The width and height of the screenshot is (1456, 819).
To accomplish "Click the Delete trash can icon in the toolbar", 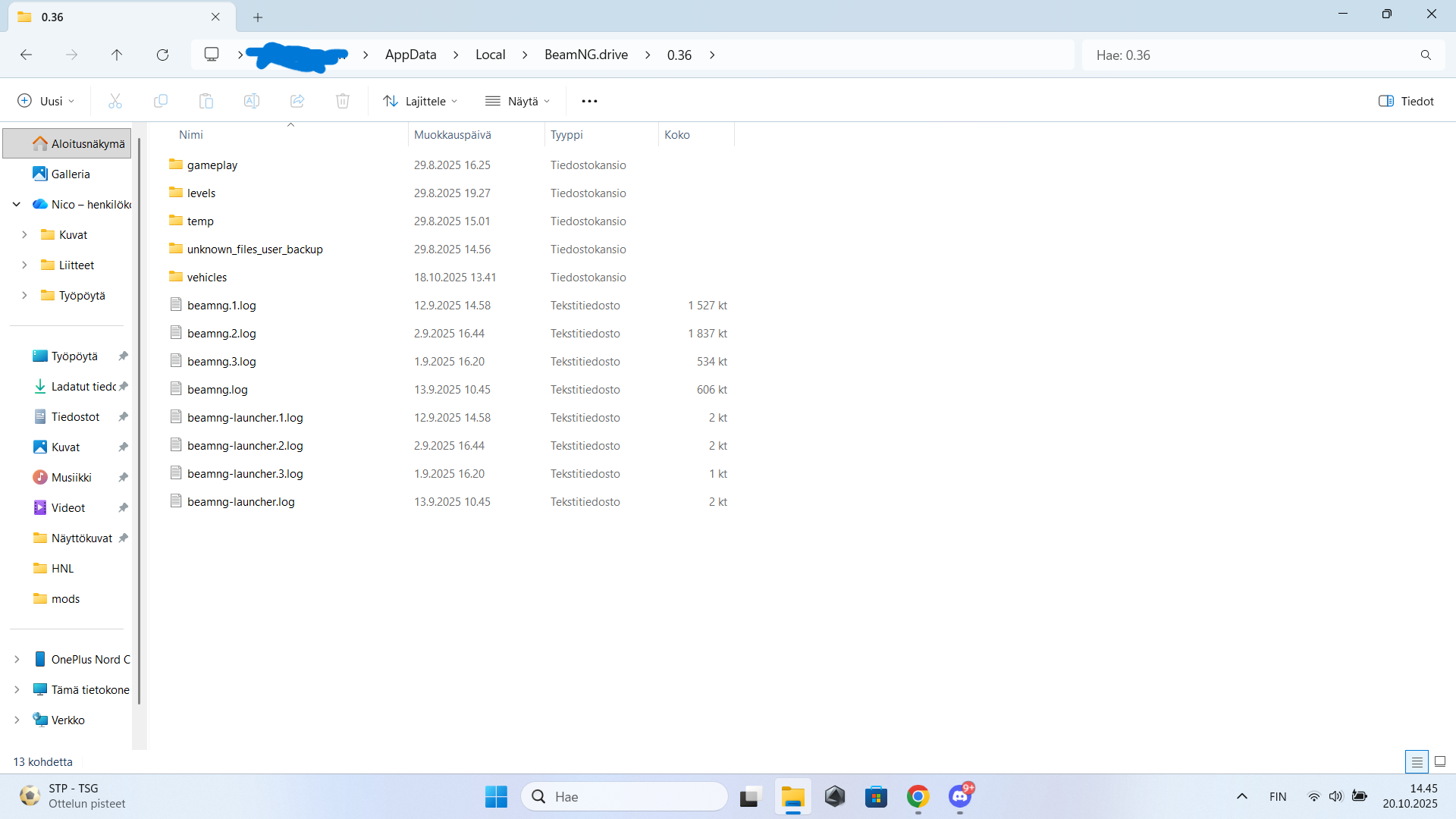I will click(x=343, y=101).
